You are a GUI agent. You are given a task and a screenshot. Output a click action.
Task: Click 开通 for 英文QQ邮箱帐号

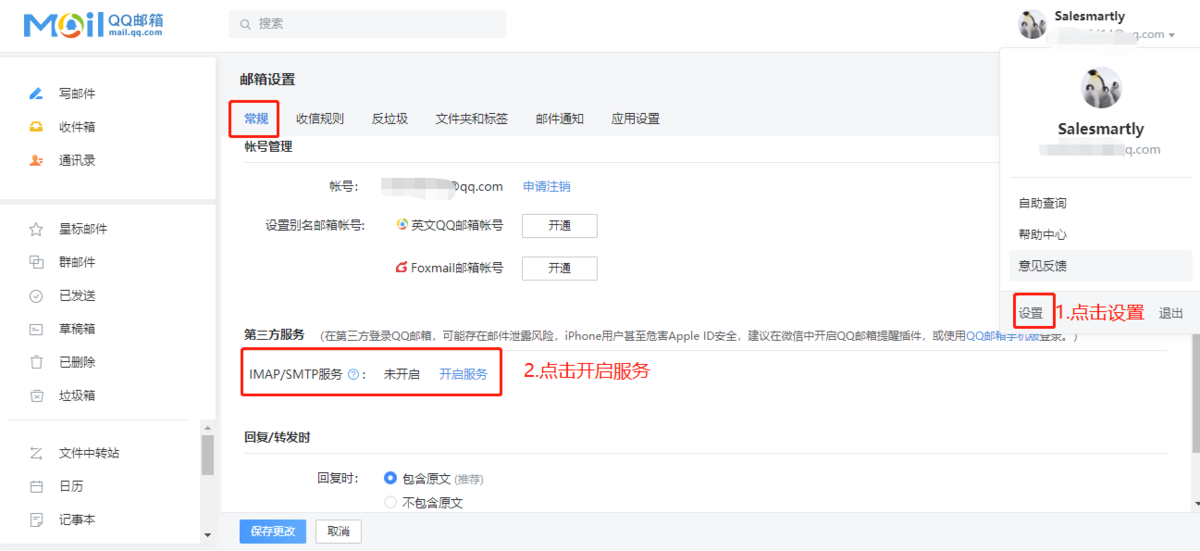pos(560,226)
